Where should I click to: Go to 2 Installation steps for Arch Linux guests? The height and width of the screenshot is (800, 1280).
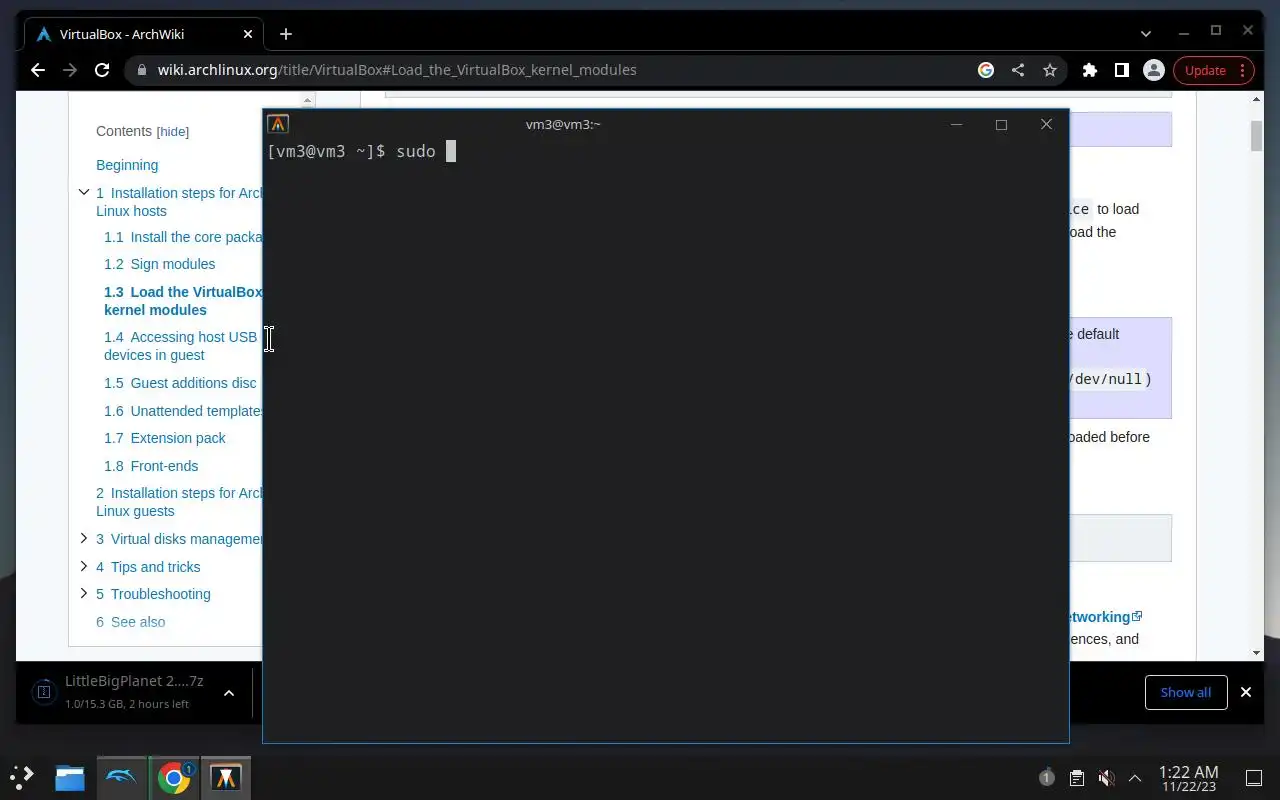179,502
